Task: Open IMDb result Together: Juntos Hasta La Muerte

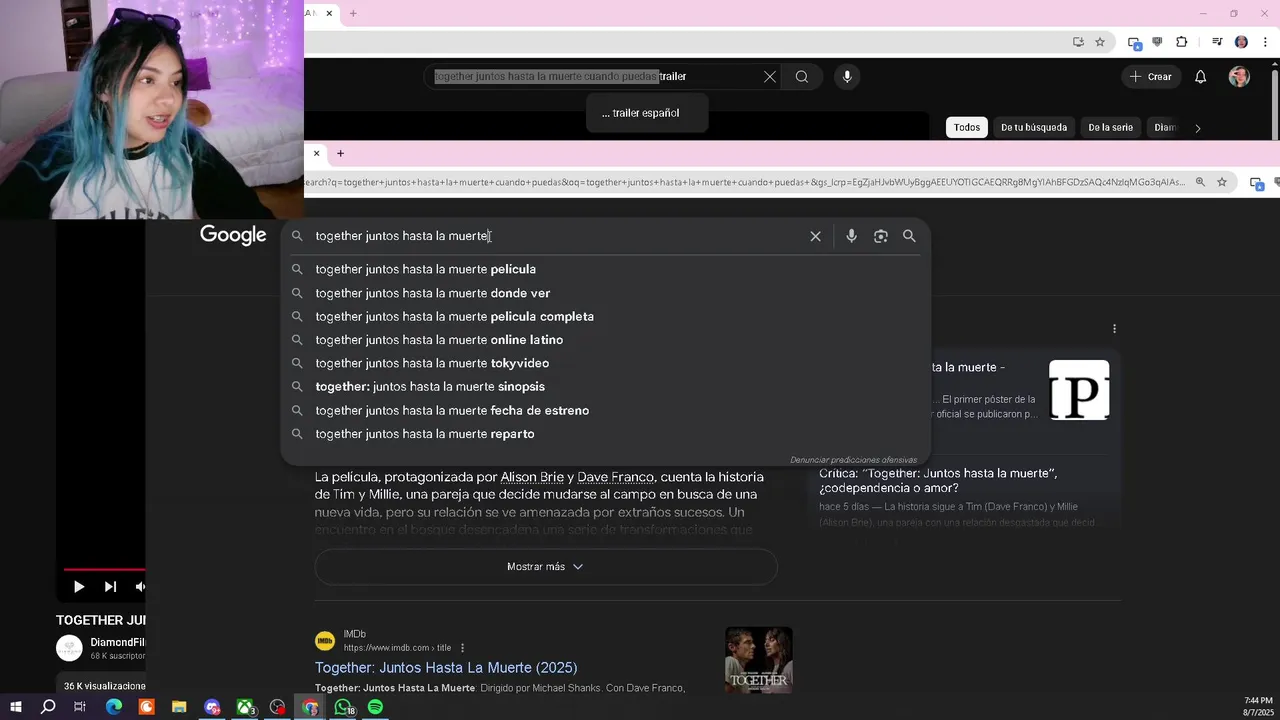Action: point(446,668)
